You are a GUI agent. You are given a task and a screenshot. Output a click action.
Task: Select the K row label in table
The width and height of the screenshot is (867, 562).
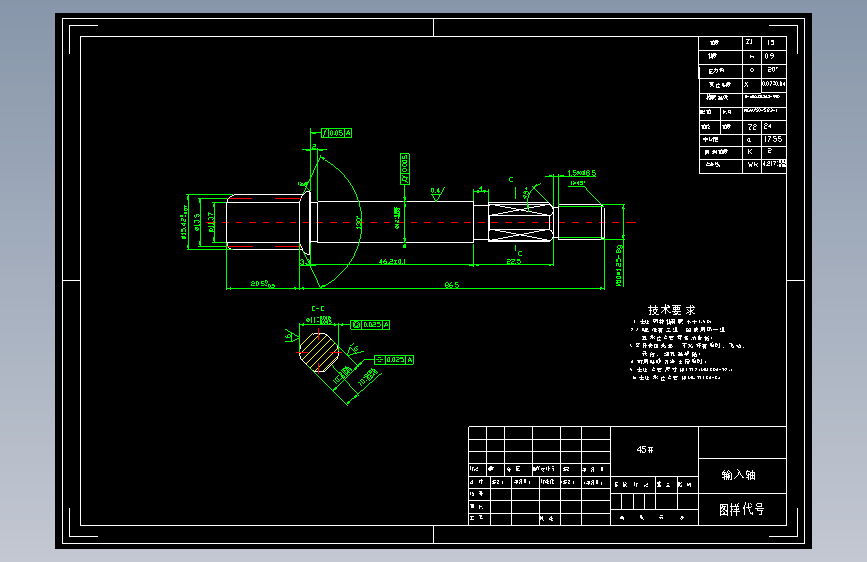pos(750,152)
